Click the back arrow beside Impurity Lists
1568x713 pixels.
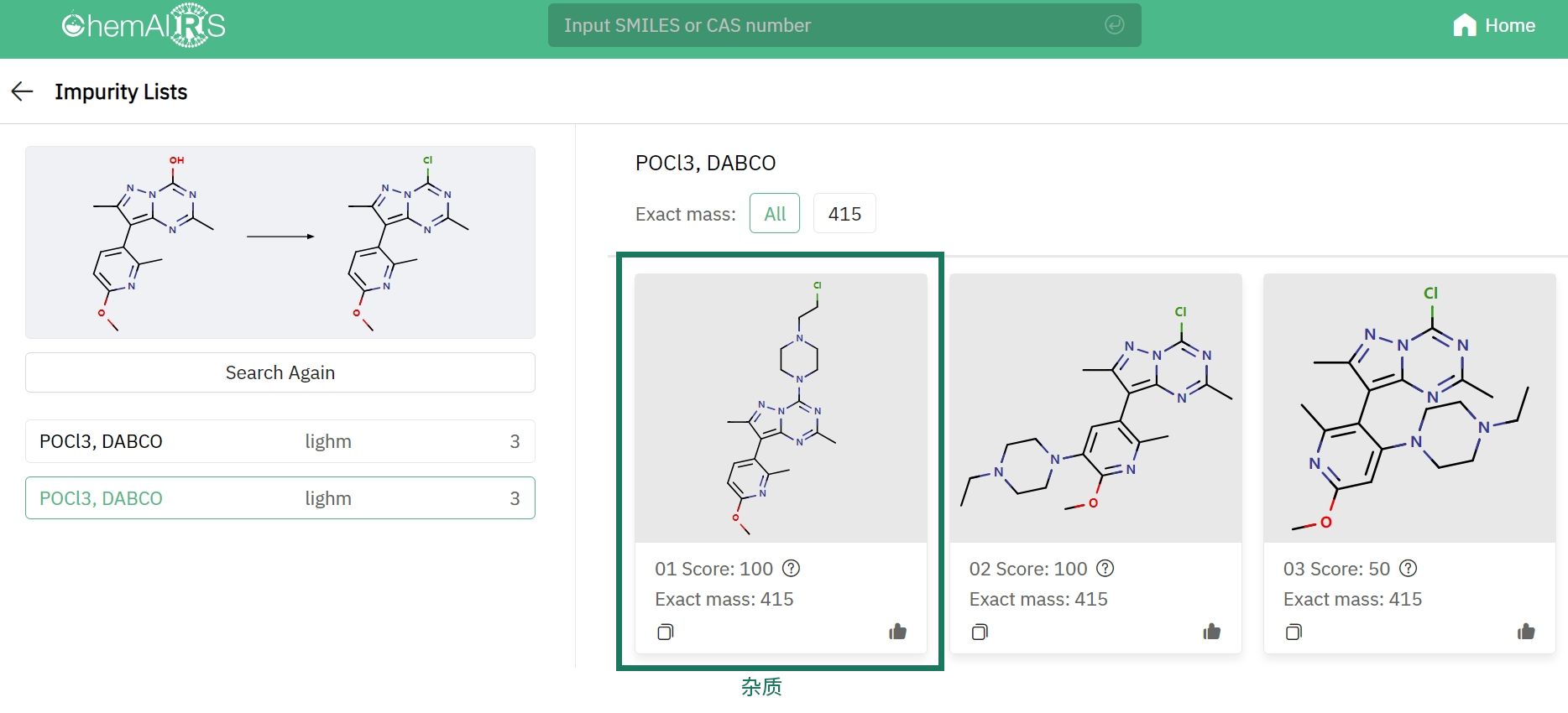click(x=22, y=91)
